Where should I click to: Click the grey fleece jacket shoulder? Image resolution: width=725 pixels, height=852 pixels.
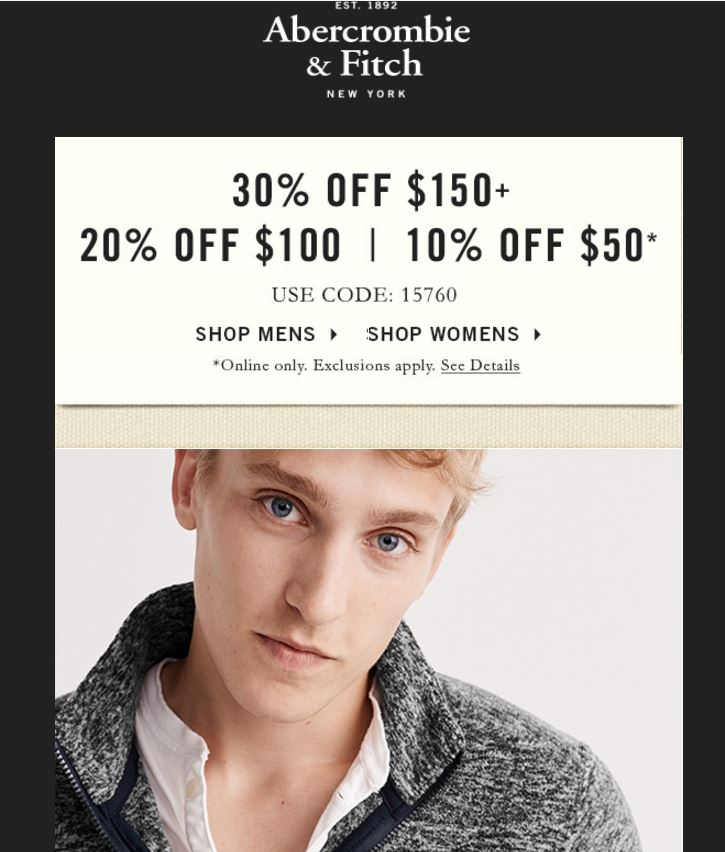click(x=543, y=761)
